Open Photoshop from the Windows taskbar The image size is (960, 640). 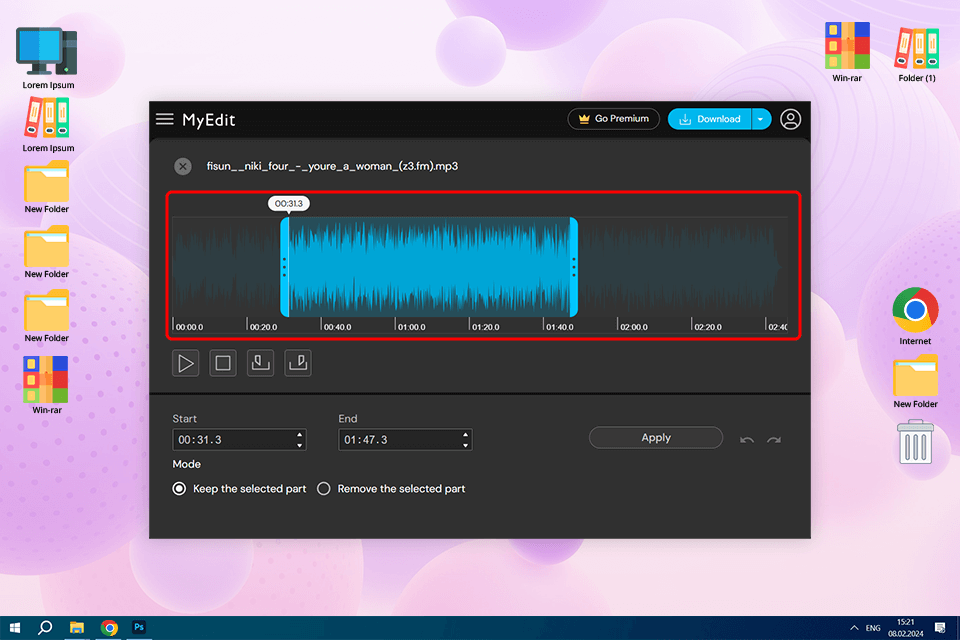click(140, 628)
